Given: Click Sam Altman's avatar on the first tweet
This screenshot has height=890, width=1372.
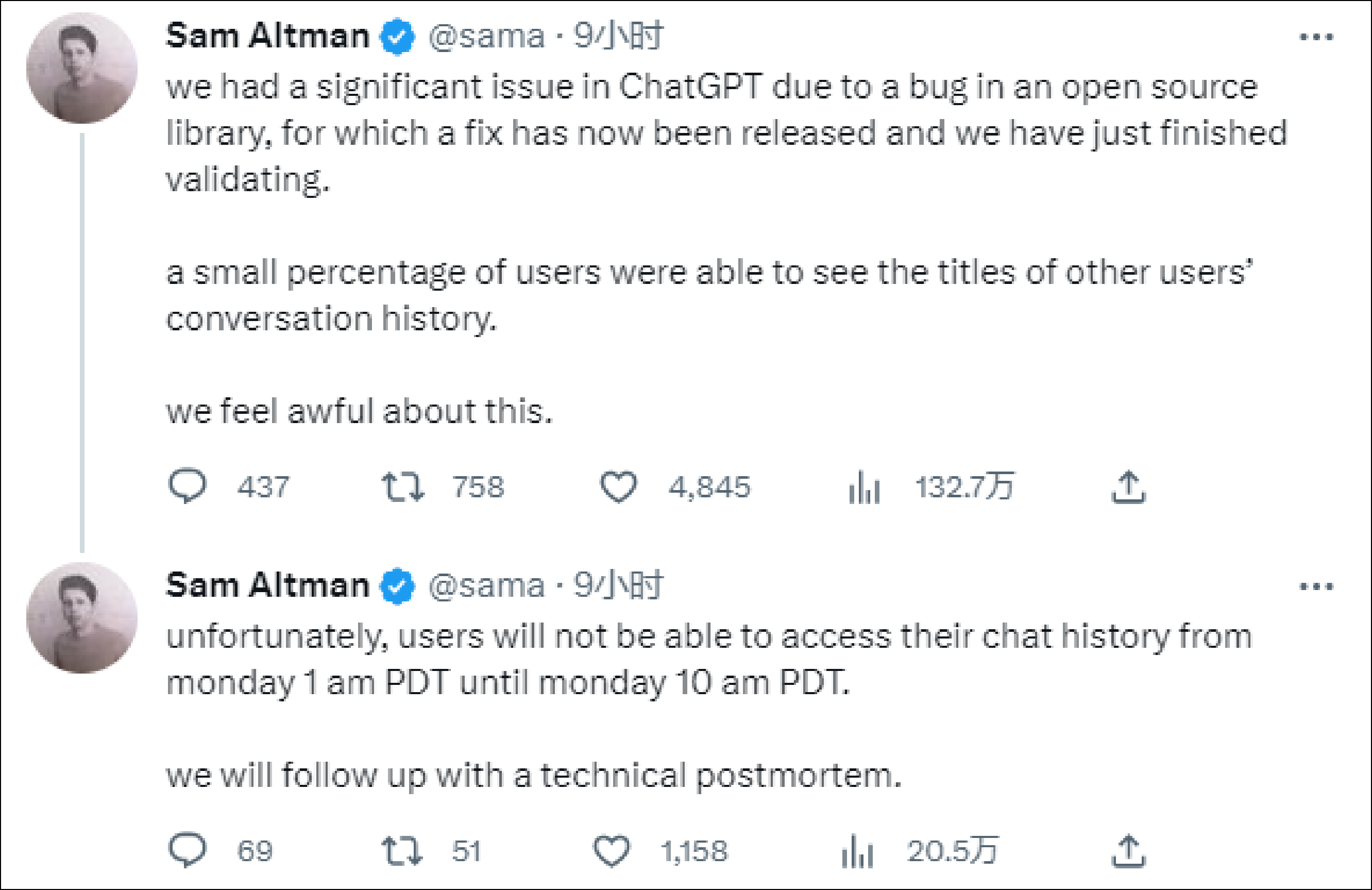Looking at the screenshot, I should coord(82,68).
